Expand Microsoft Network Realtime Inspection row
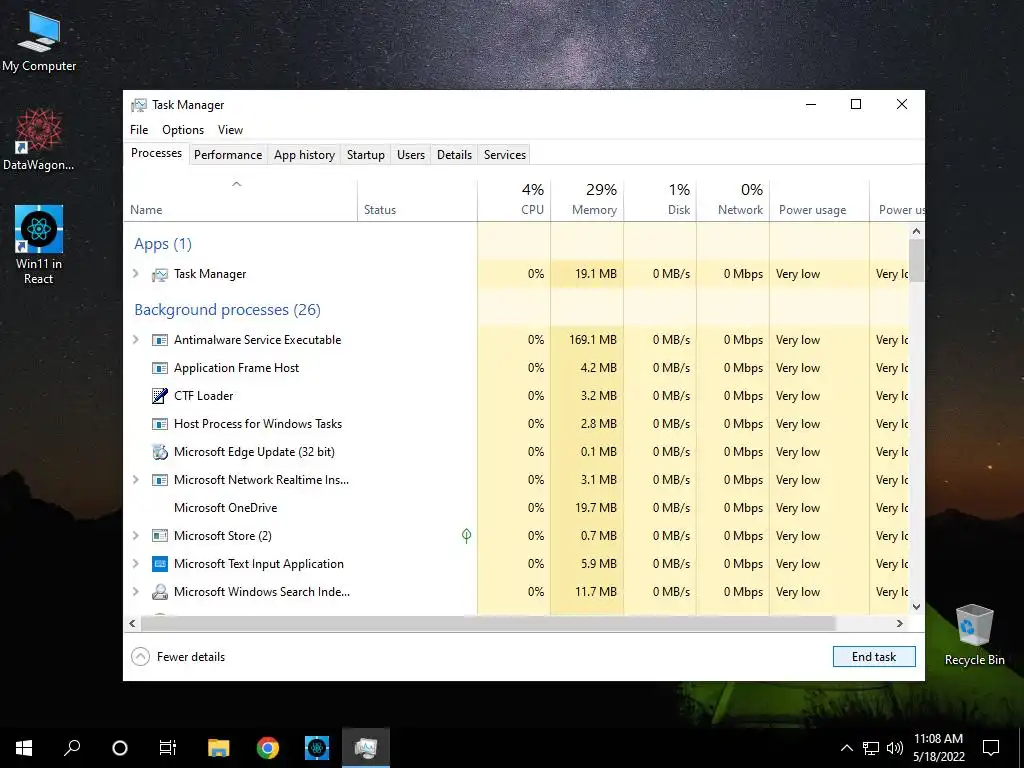1024x768 pixels. pyautogui.click(x=136, y=479)
